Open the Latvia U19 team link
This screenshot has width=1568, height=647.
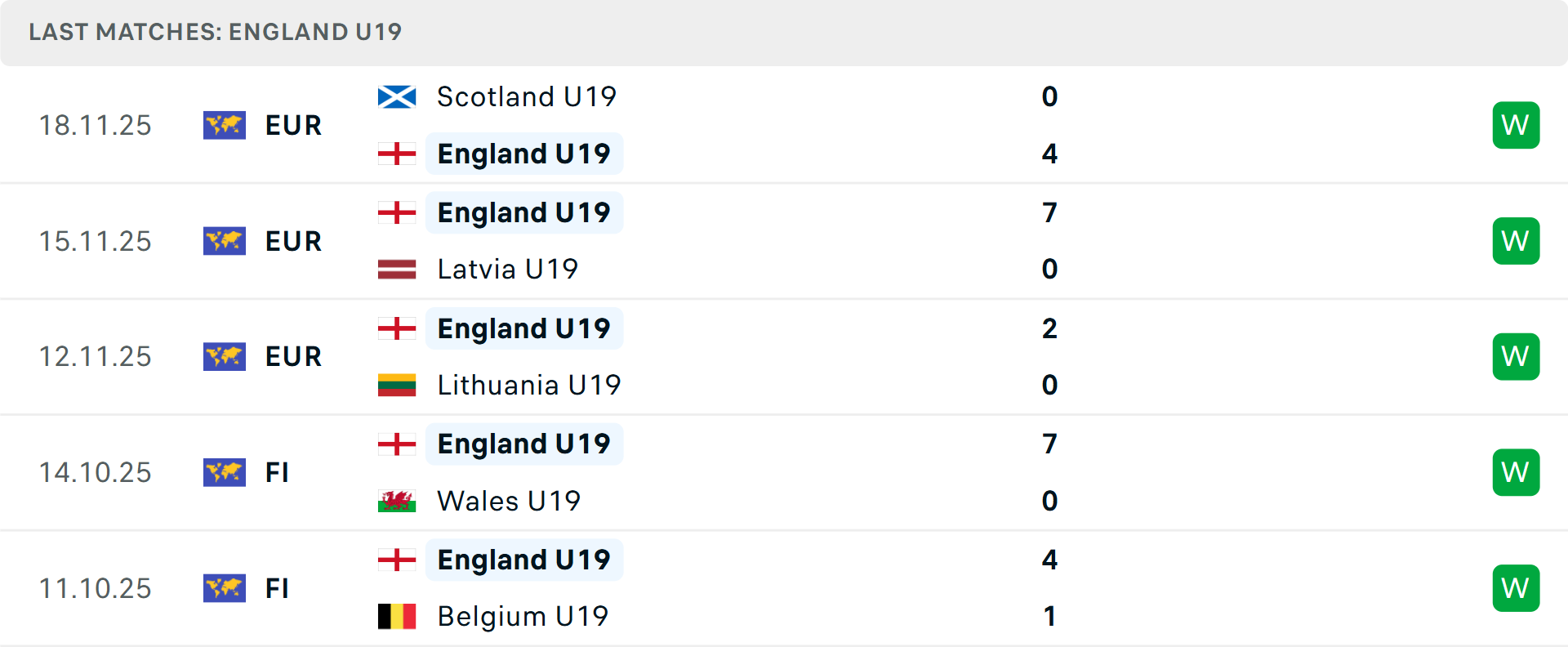(507, 270)
